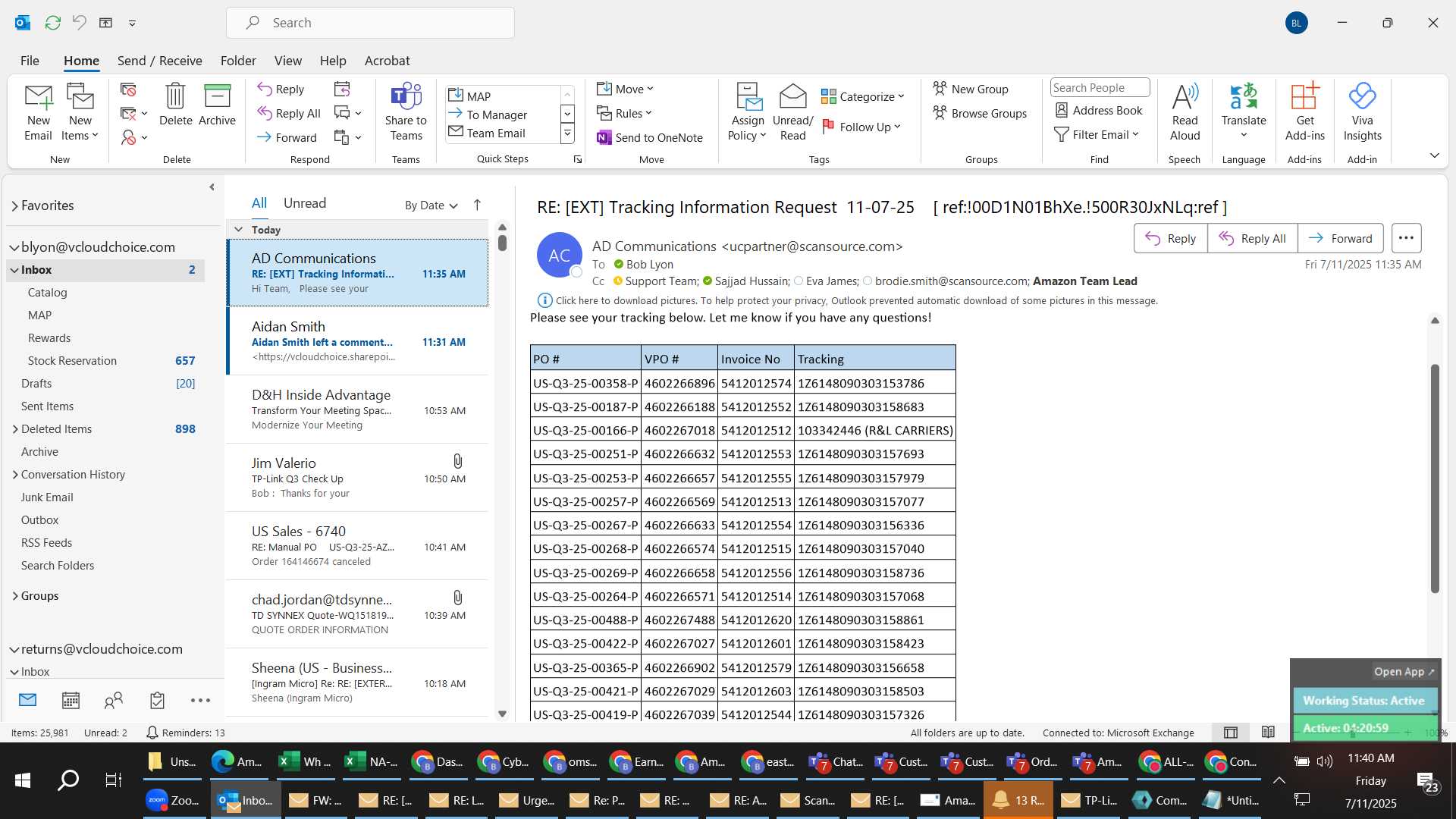Click Reply button in reading pane

(1170, 238)
